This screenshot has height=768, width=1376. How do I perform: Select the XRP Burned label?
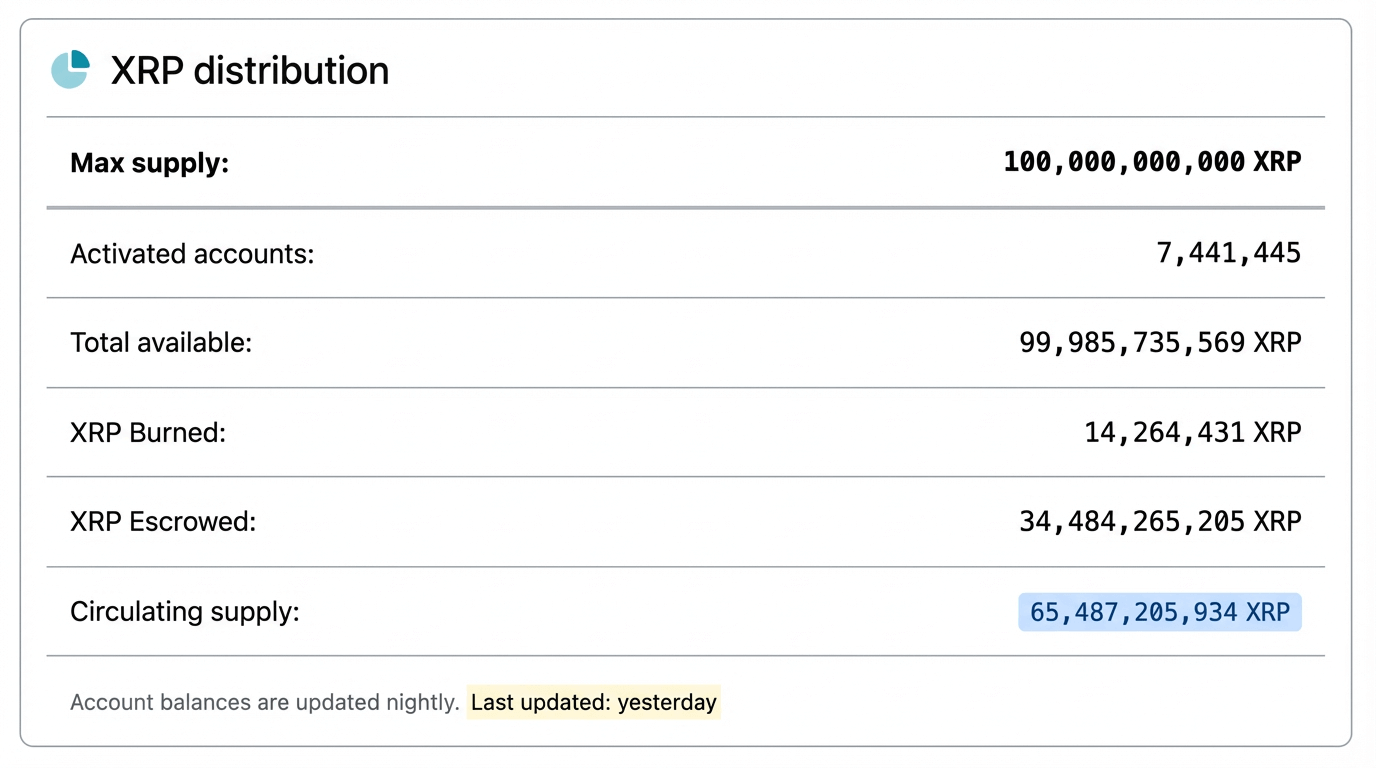(x=148, y=433)
